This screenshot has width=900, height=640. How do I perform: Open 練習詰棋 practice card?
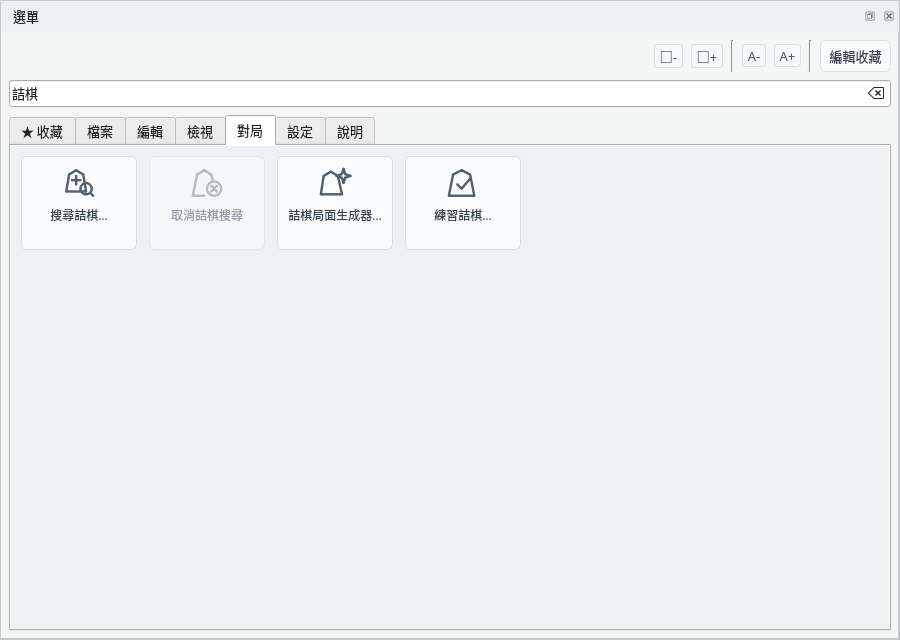[463, 203]
